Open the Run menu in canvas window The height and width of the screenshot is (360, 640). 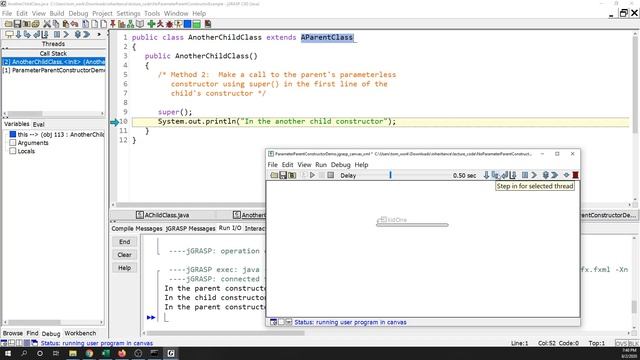(321, 164)
